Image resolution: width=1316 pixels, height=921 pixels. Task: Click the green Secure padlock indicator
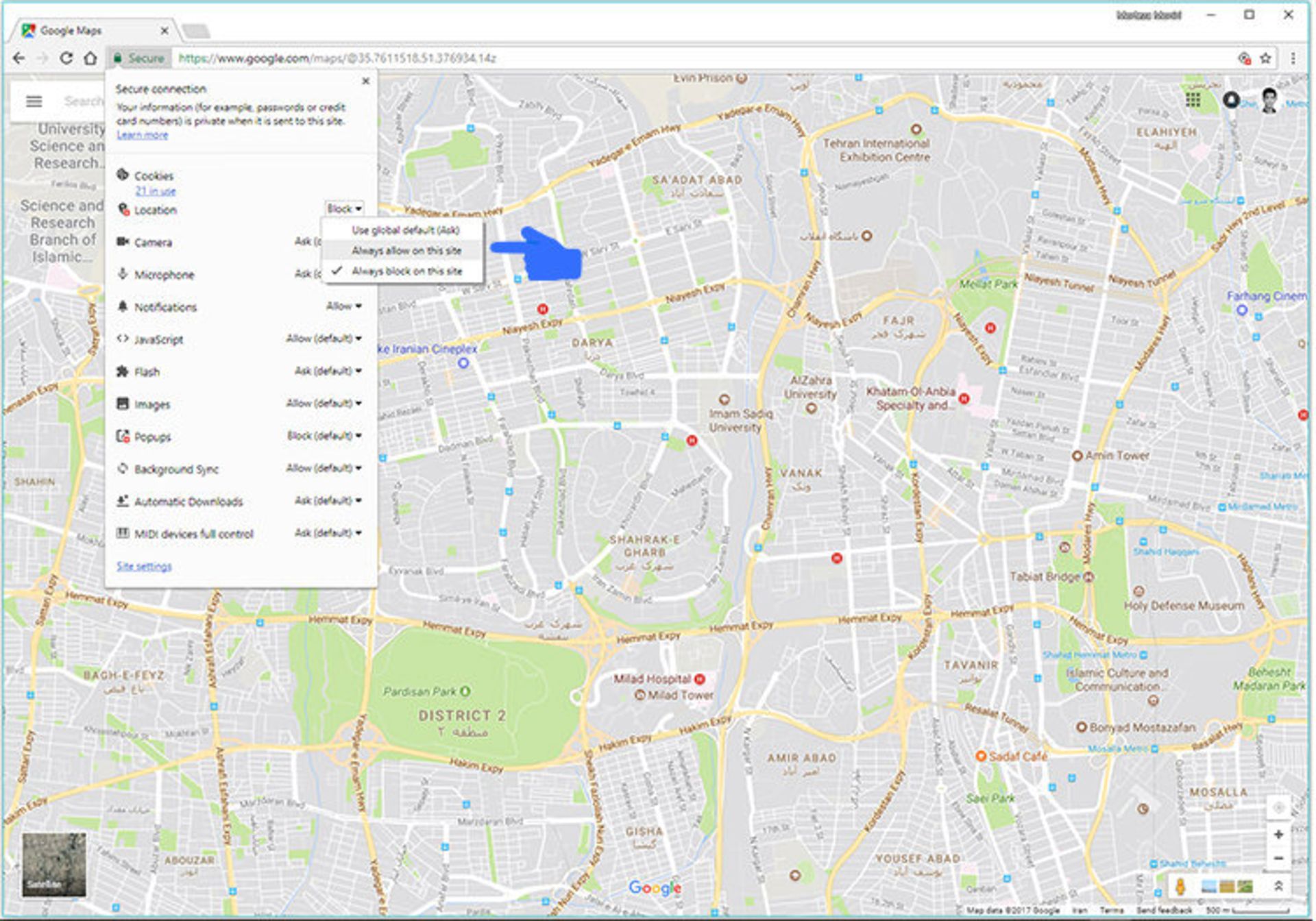click(x=139, y=58)
